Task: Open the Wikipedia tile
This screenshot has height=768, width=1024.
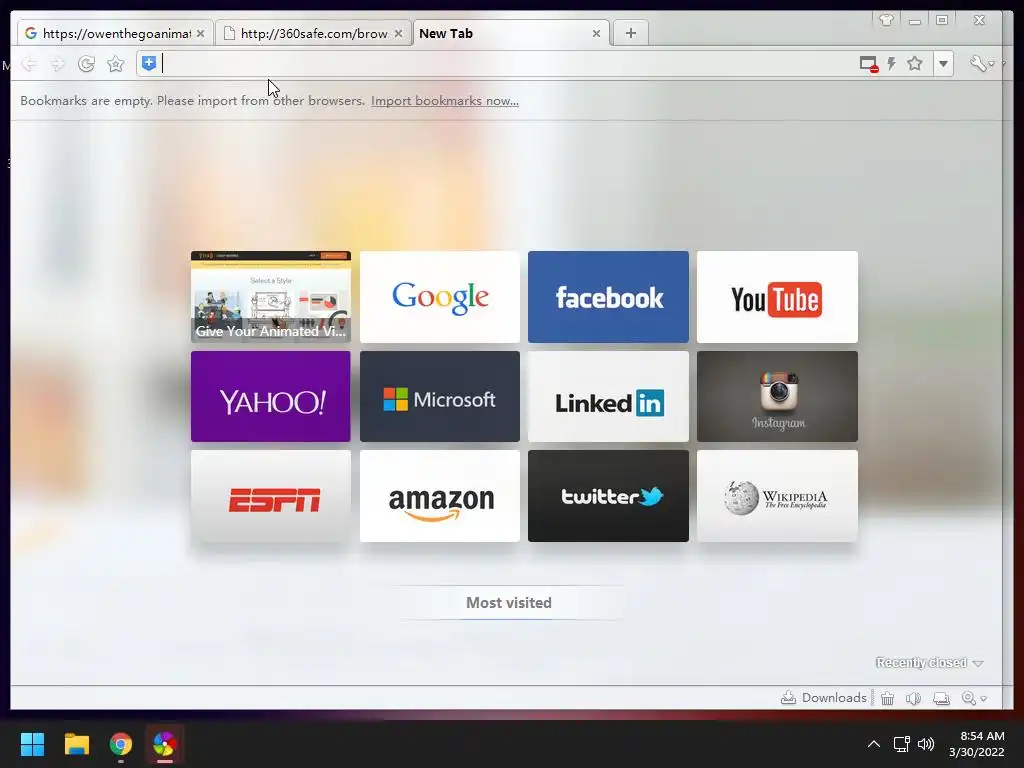Action: click(777, 496)
